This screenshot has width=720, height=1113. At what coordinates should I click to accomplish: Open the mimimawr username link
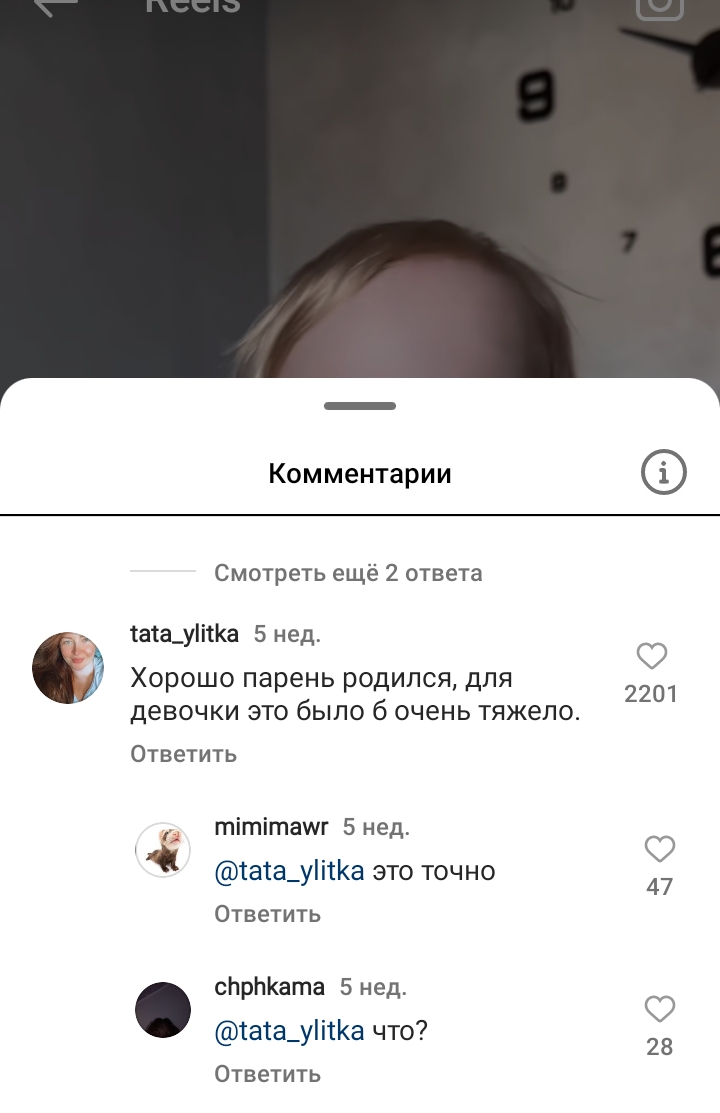(271, 827)
